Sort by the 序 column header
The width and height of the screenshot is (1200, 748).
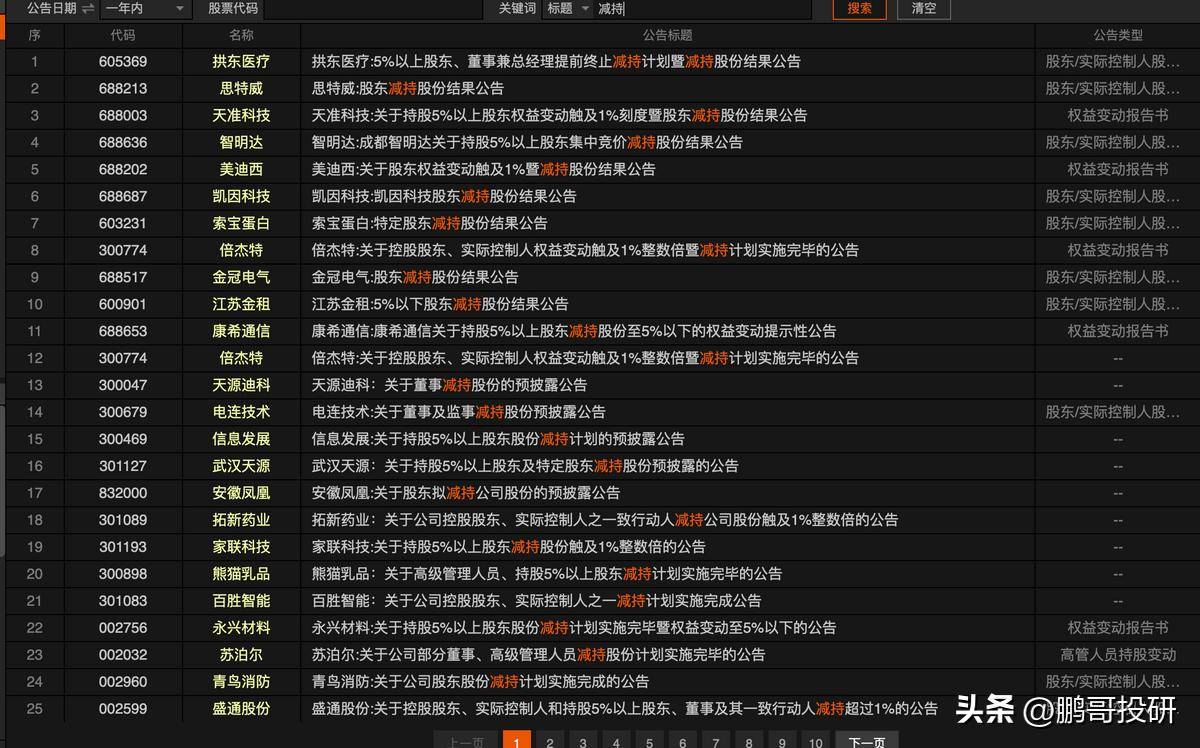[35, 35]
